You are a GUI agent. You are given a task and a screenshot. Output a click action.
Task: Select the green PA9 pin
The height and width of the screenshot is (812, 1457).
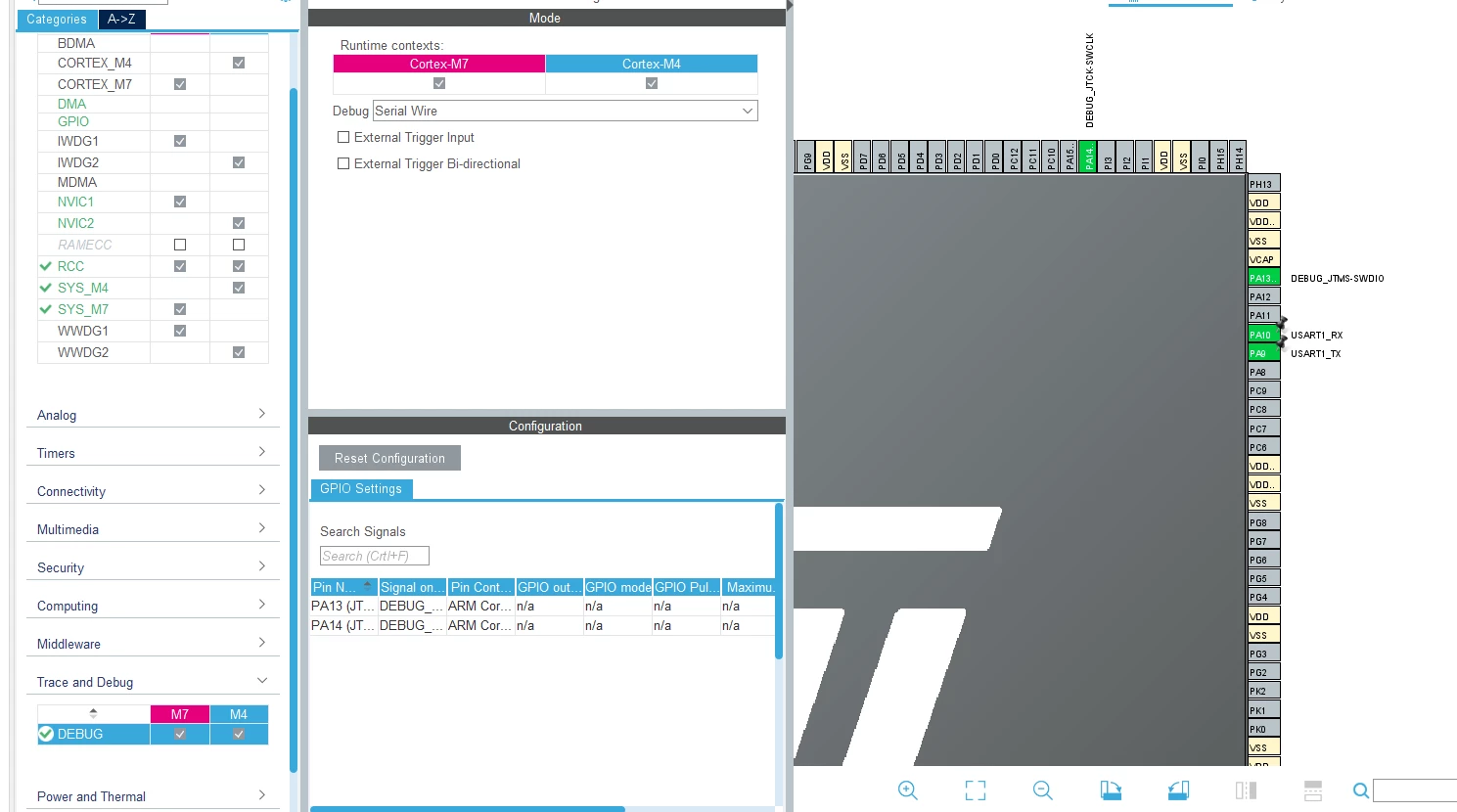(x=1263, y=353)
